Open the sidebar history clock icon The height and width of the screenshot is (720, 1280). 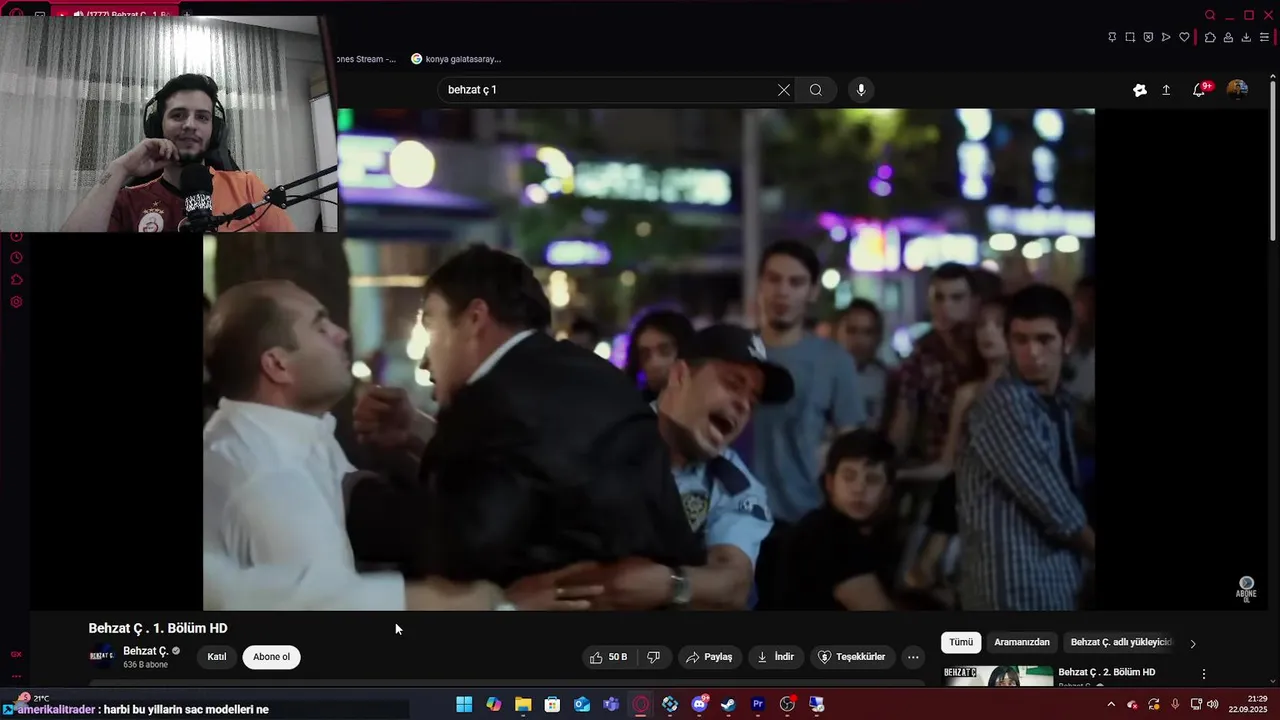pos(16,258)
